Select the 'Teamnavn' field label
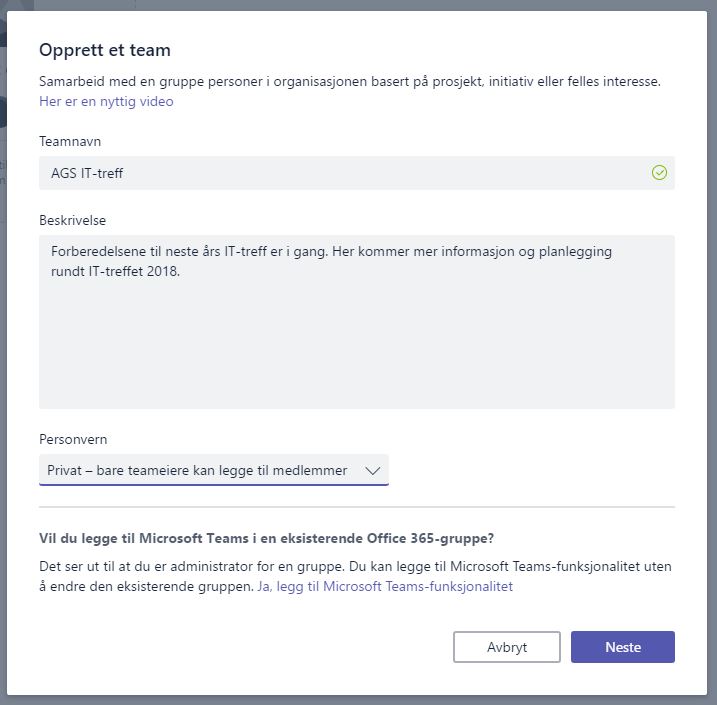 click(70, 141)
